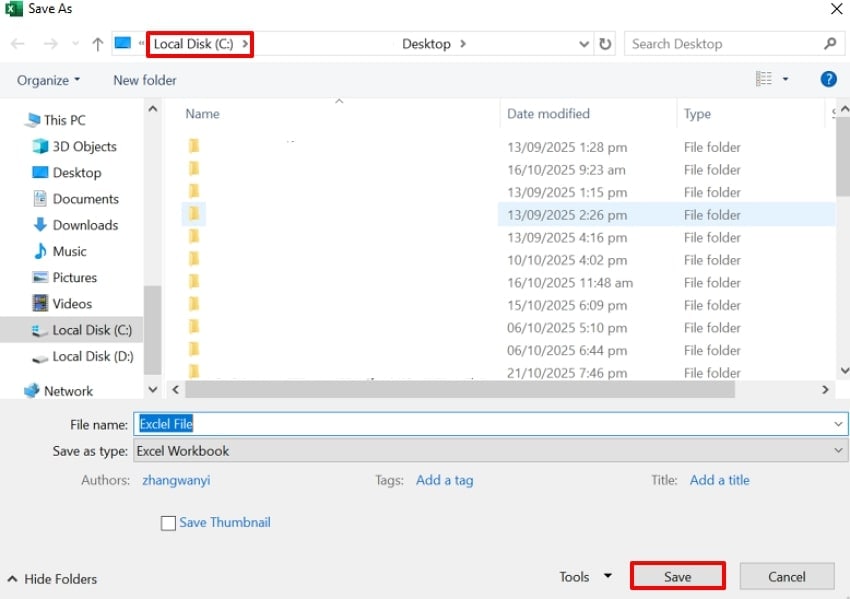
Task: Select folder modified 16/10/2025 11:48 am
Action: tap(508, 282)
